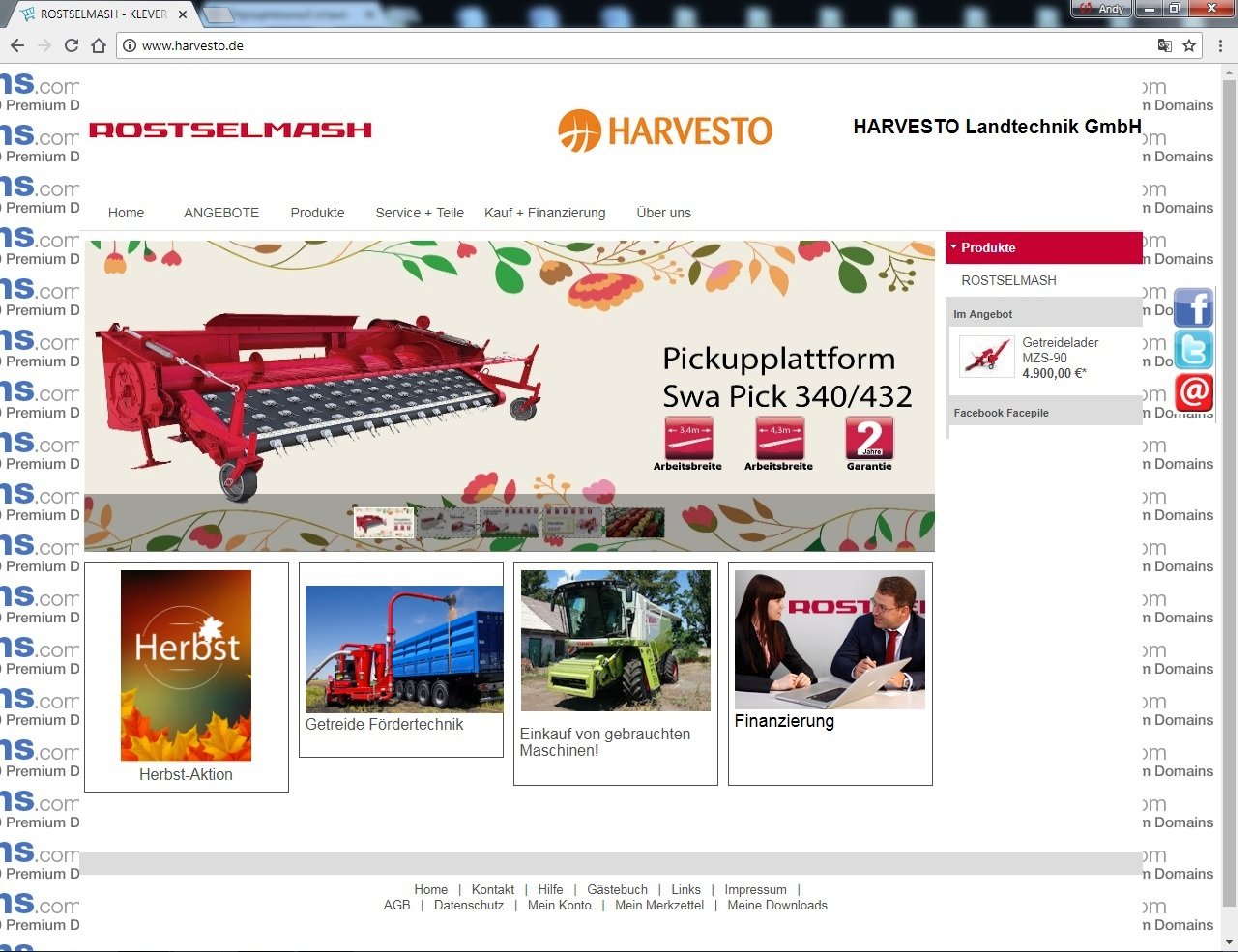Open the browser home page icon
Screen dimensions: 1253x952
pos(98,45)
